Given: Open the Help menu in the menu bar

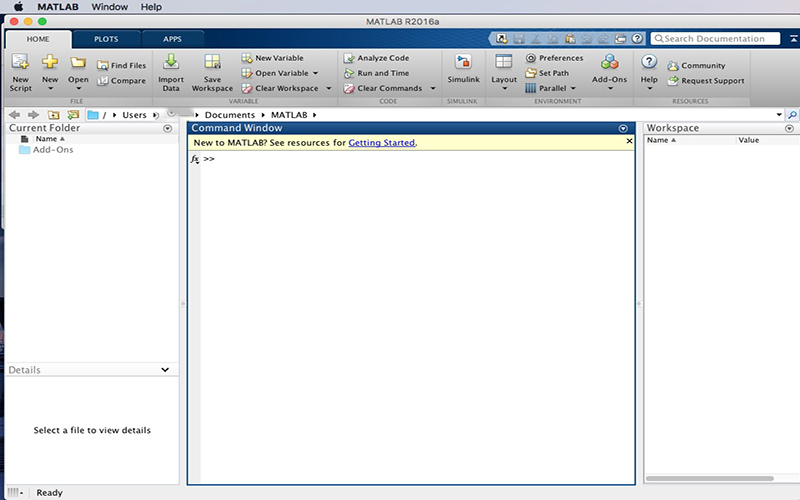Looking at the screenshot, I should pos(151,7).
